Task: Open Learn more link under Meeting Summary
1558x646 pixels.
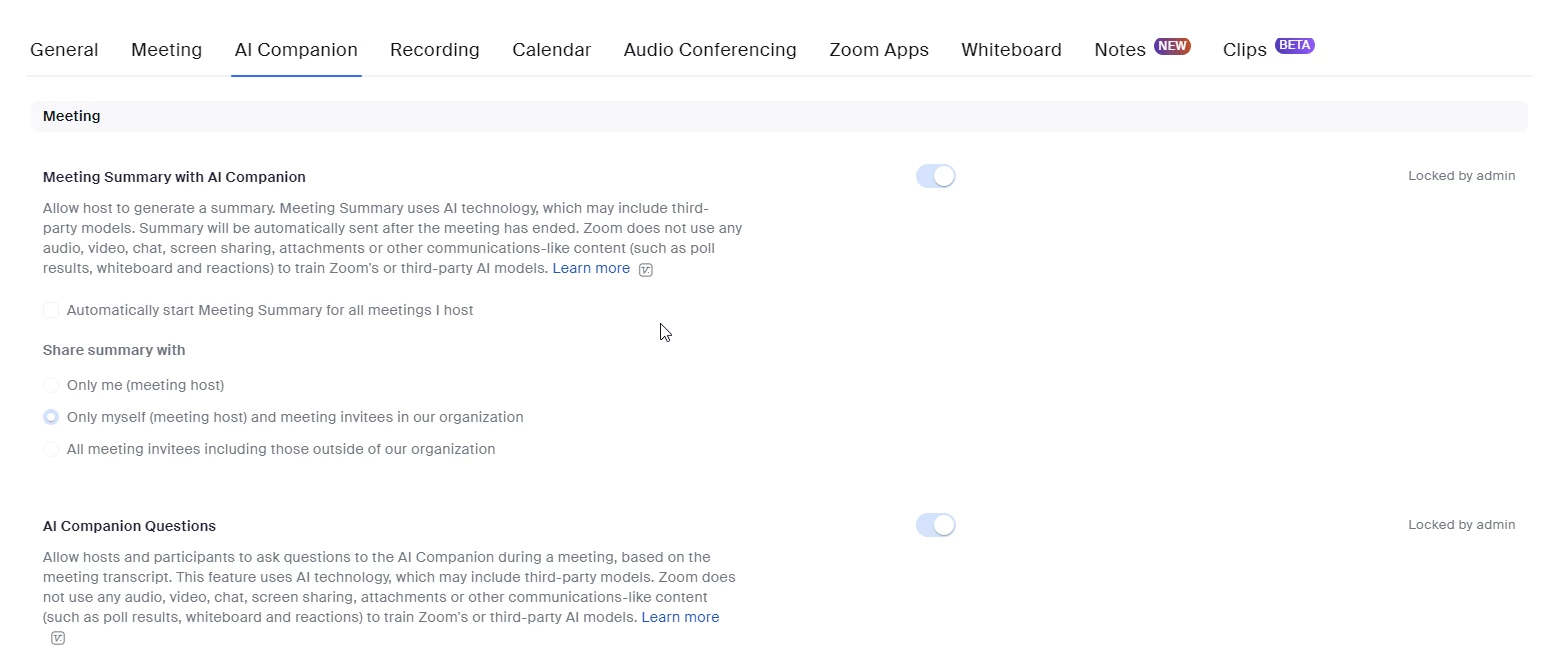Action: (591, 268)
